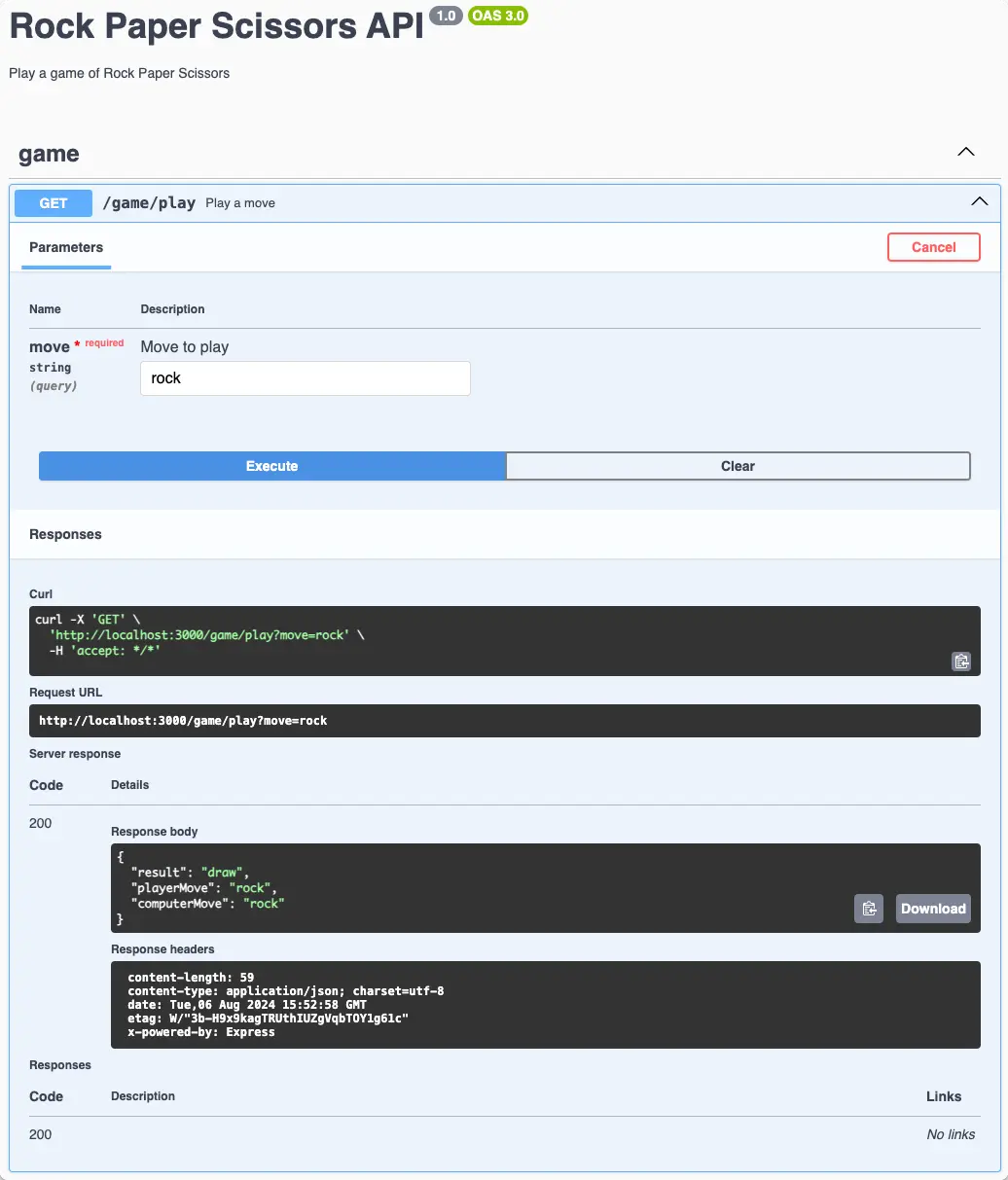
Task: Collapse the /game/play operation
Action: pyautogui.click(x=979, y=201)
